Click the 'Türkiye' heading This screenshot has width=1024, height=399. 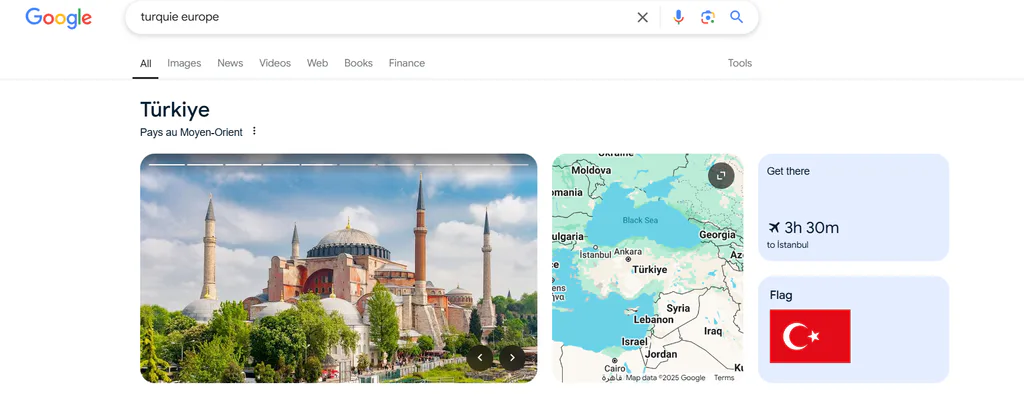pos(174,110)
